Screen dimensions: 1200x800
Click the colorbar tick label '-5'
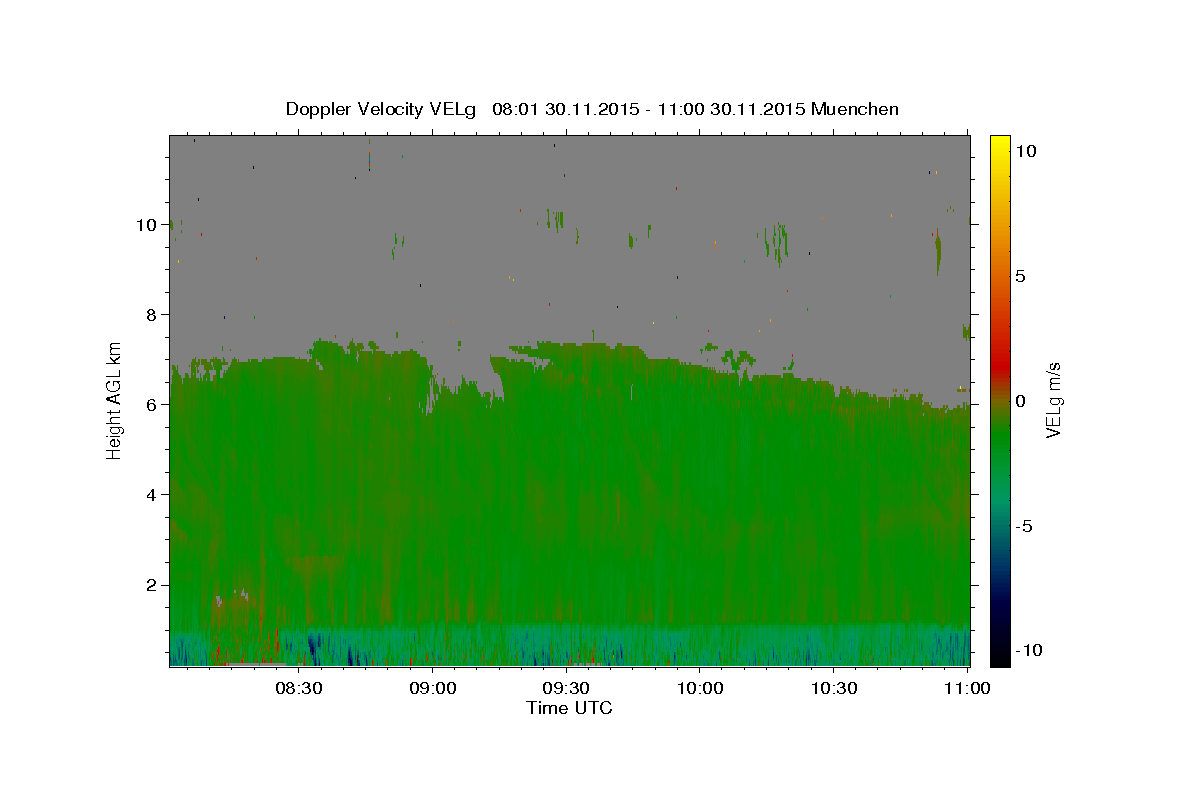1022,526
